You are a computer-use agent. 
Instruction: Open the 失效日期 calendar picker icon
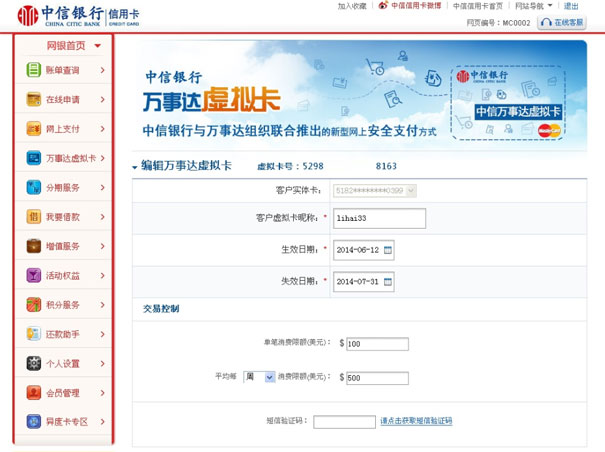click(388, 281)
